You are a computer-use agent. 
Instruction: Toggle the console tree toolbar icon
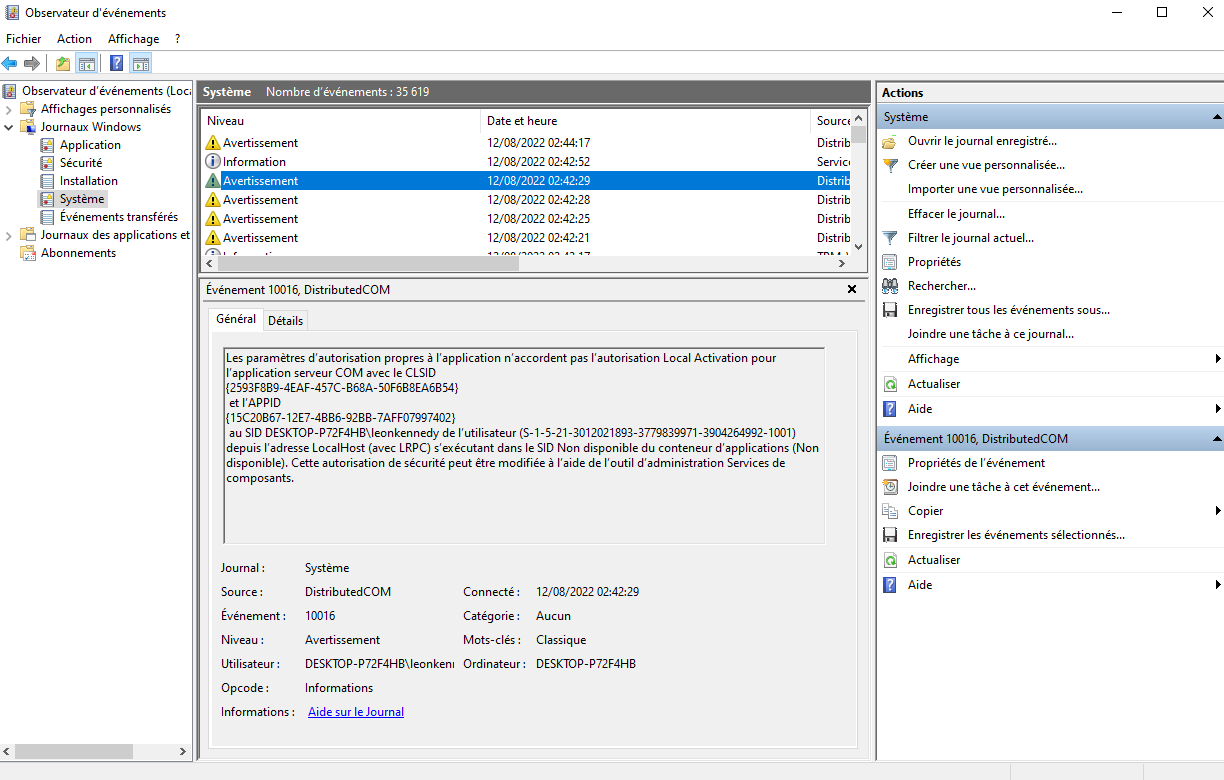(x=87, y=64)
